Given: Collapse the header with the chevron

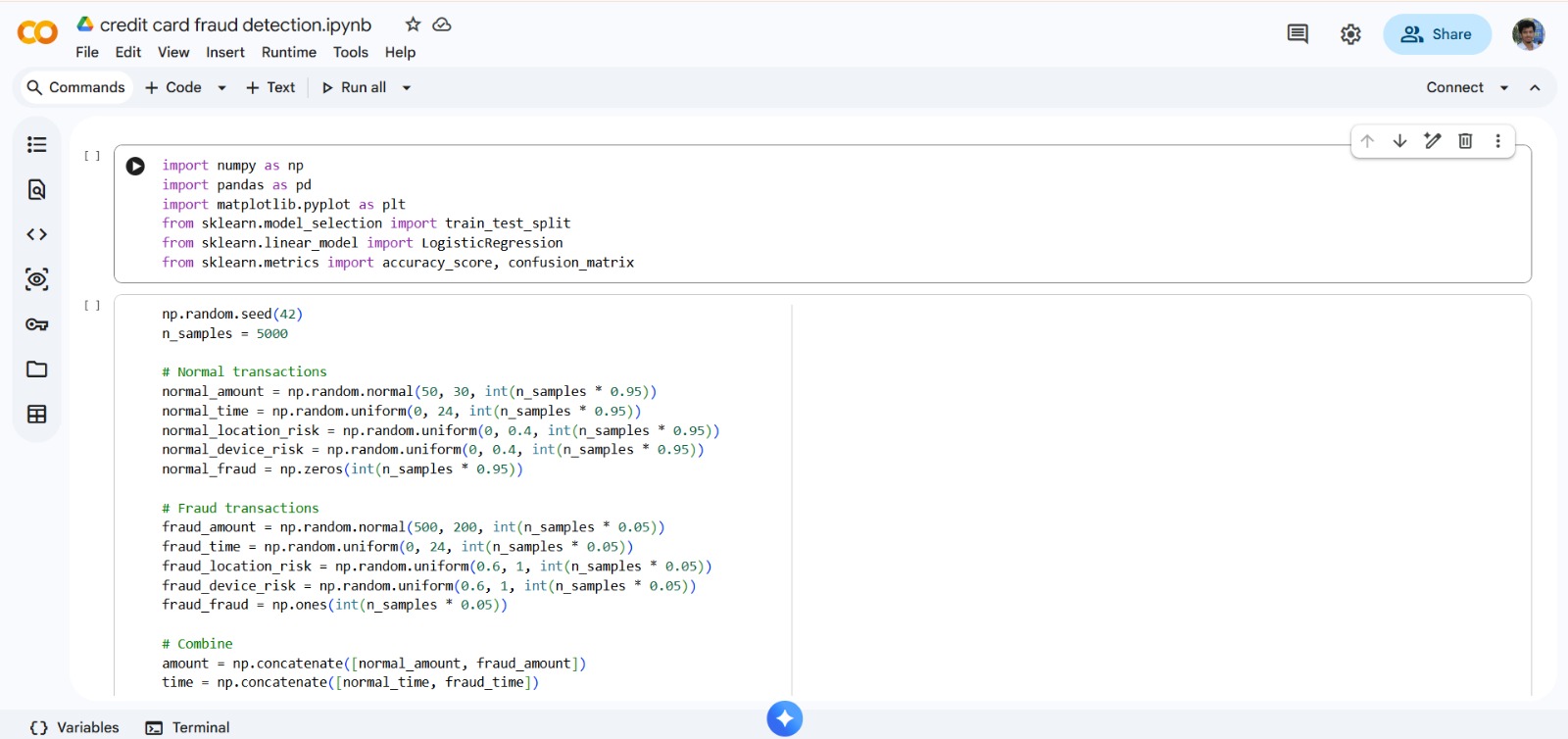Looking at the screenshot, I should [1535, 88].
